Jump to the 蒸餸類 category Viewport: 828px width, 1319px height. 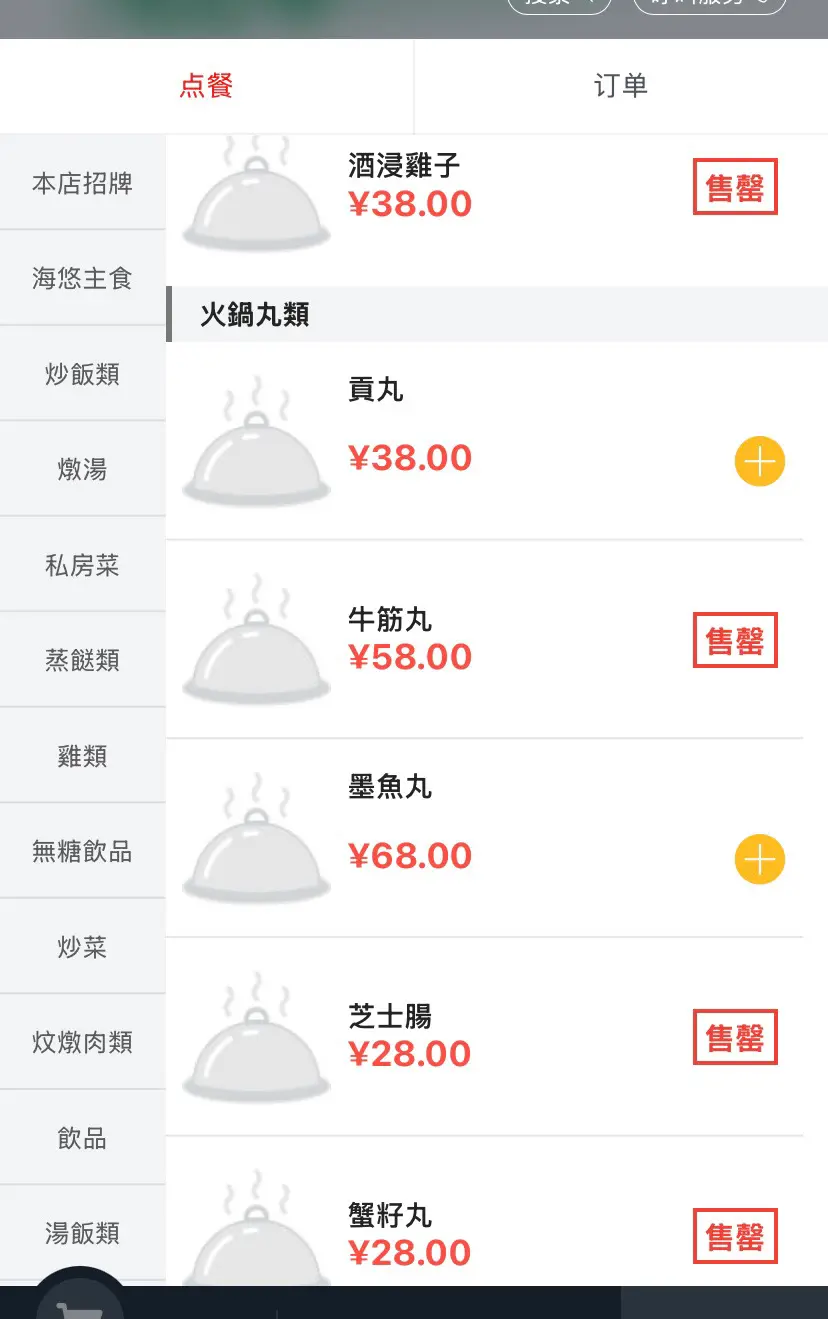click(x=82, y=660)
